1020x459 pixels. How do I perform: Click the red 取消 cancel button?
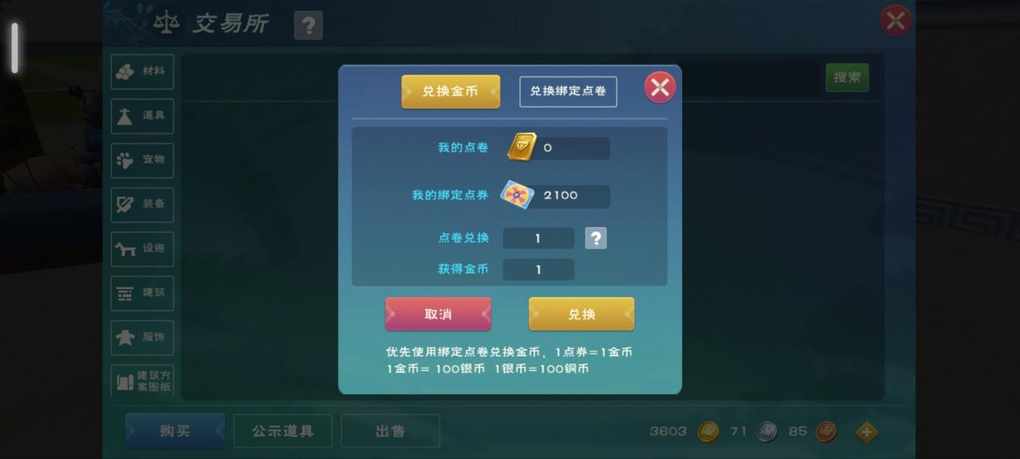(x=438, y=315)
